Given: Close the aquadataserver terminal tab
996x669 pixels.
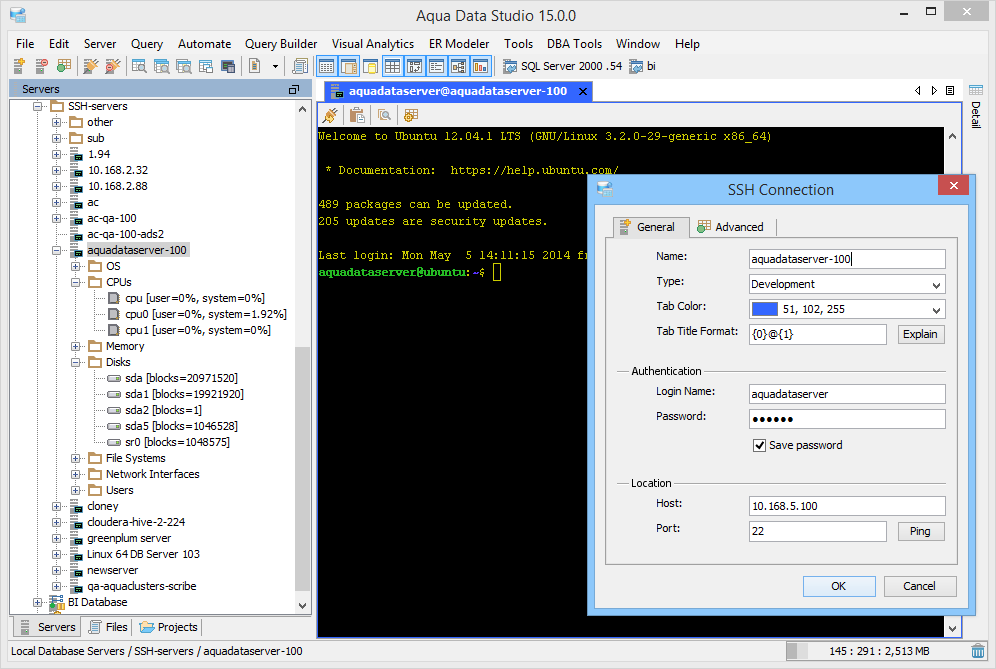Looking at the screenshot, I should 582,91.
